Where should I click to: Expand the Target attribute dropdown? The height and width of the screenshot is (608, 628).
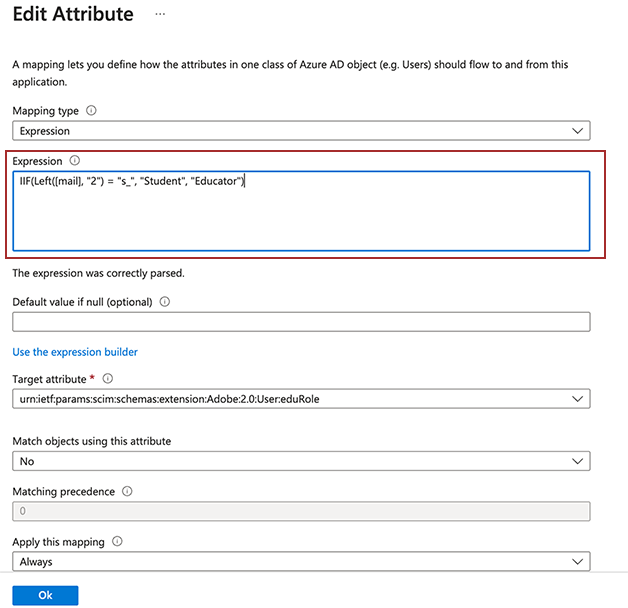pyautogui.click(x=301, y=399)
